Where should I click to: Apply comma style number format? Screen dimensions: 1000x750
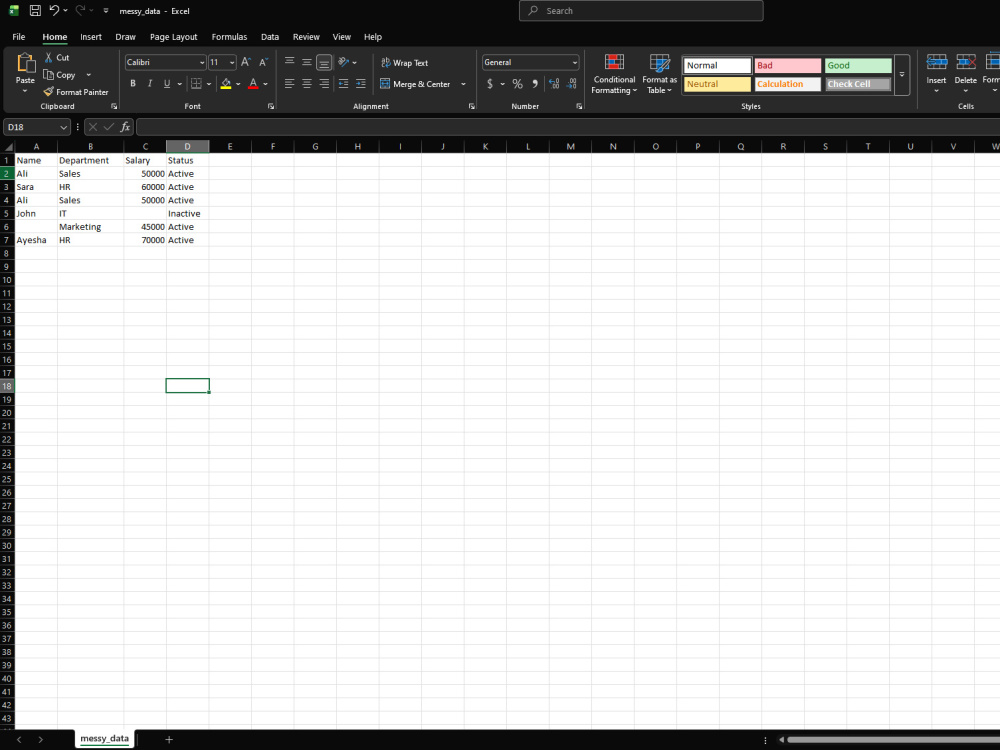pyautogui.click(x=534, y=84)
